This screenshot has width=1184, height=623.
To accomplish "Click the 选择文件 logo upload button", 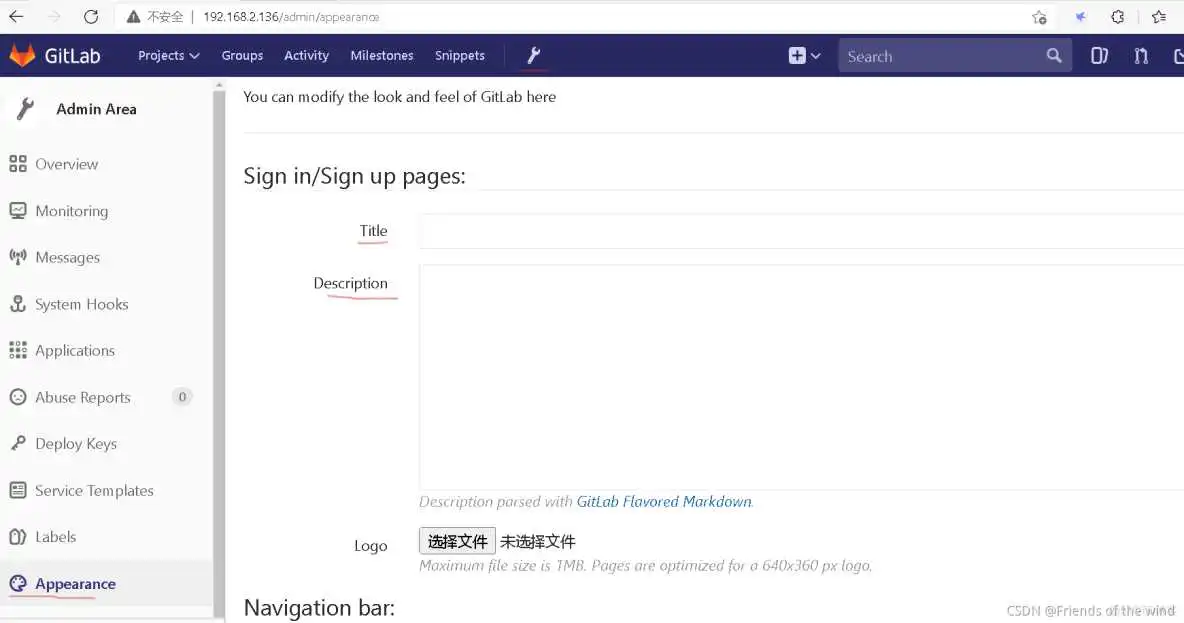I will pos(457,541).
